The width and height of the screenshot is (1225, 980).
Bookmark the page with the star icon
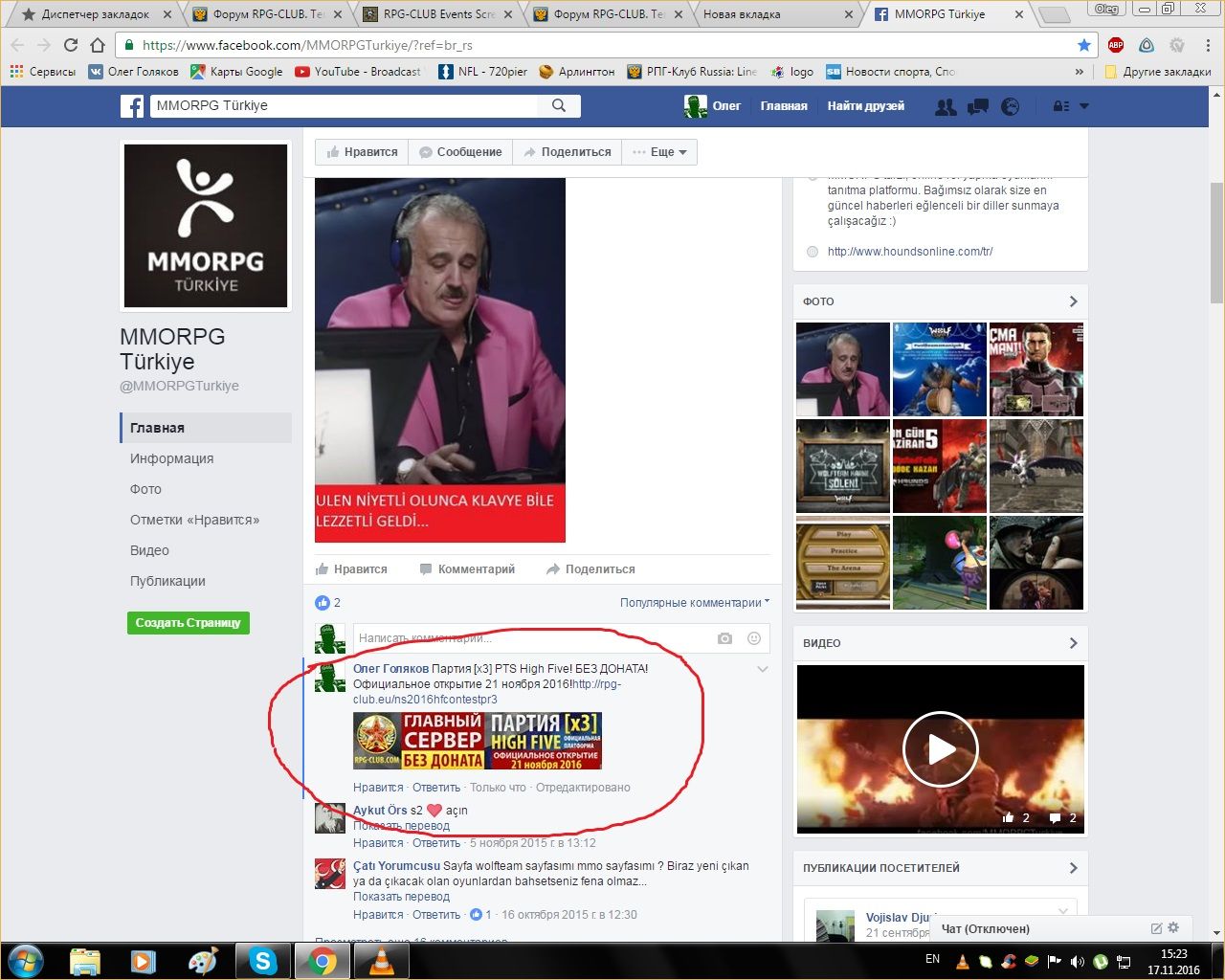(1083, 45)
